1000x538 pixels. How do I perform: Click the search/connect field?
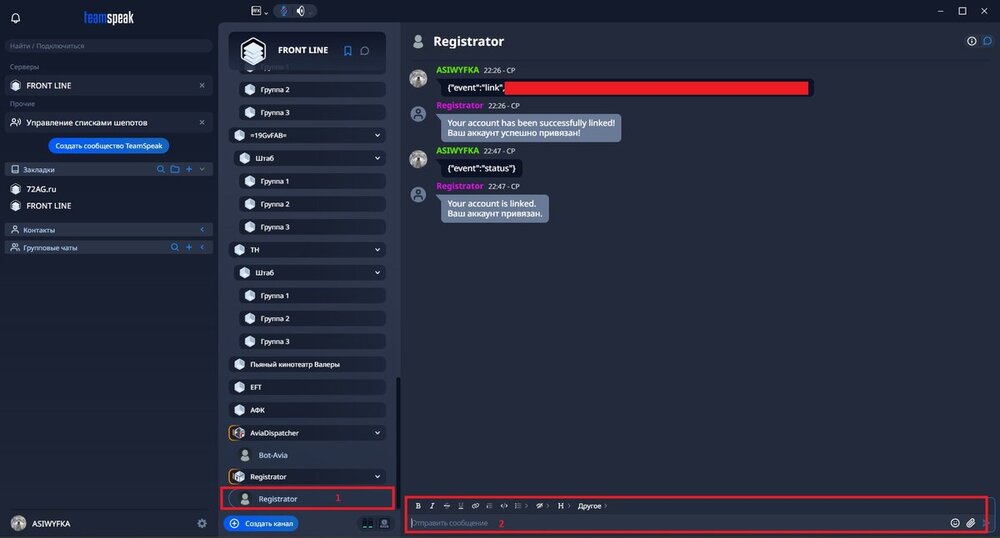coord(108,46)
